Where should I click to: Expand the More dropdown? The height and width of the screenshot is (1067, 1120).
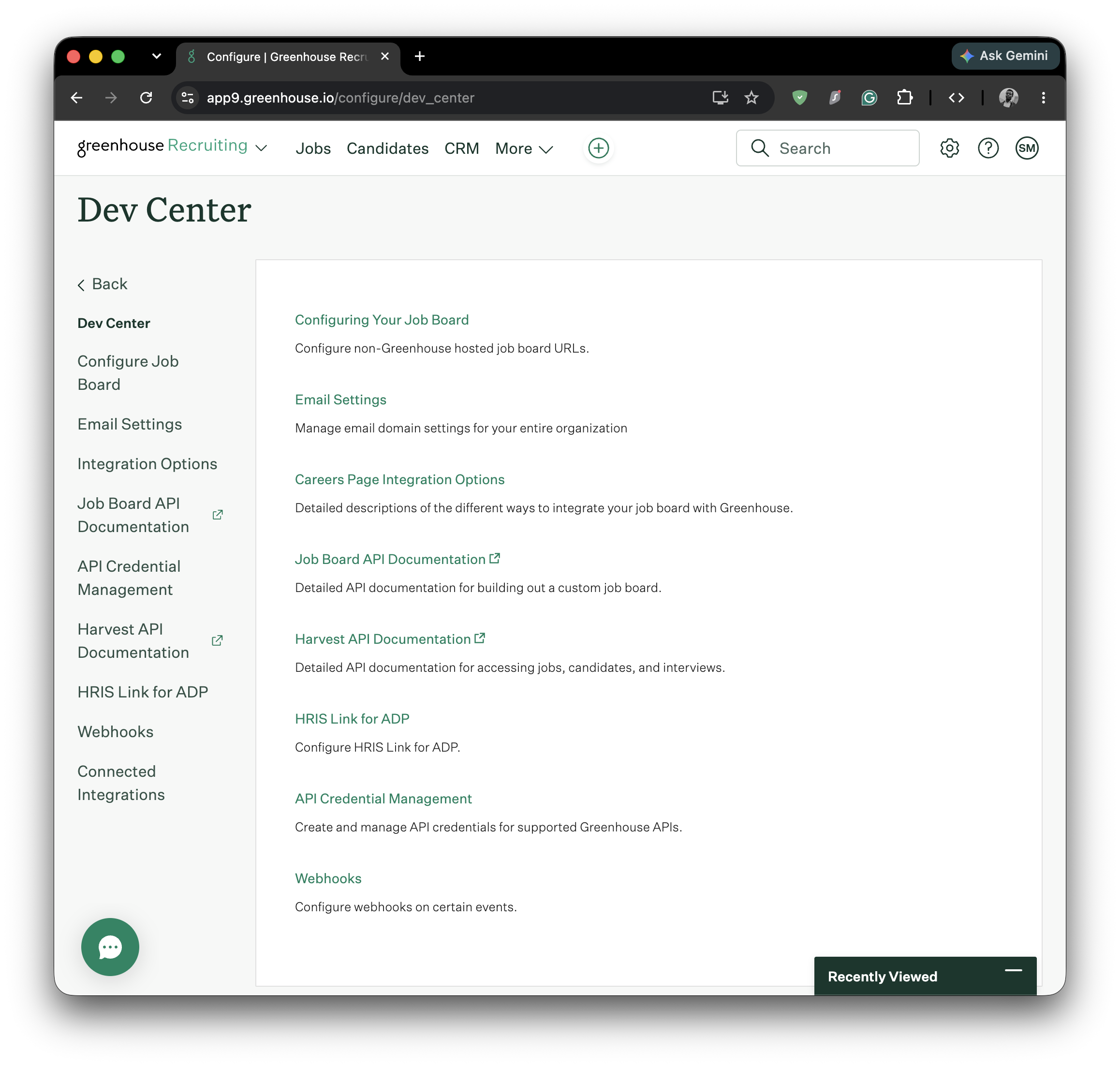pyautogui.click(x=524, y=148)
